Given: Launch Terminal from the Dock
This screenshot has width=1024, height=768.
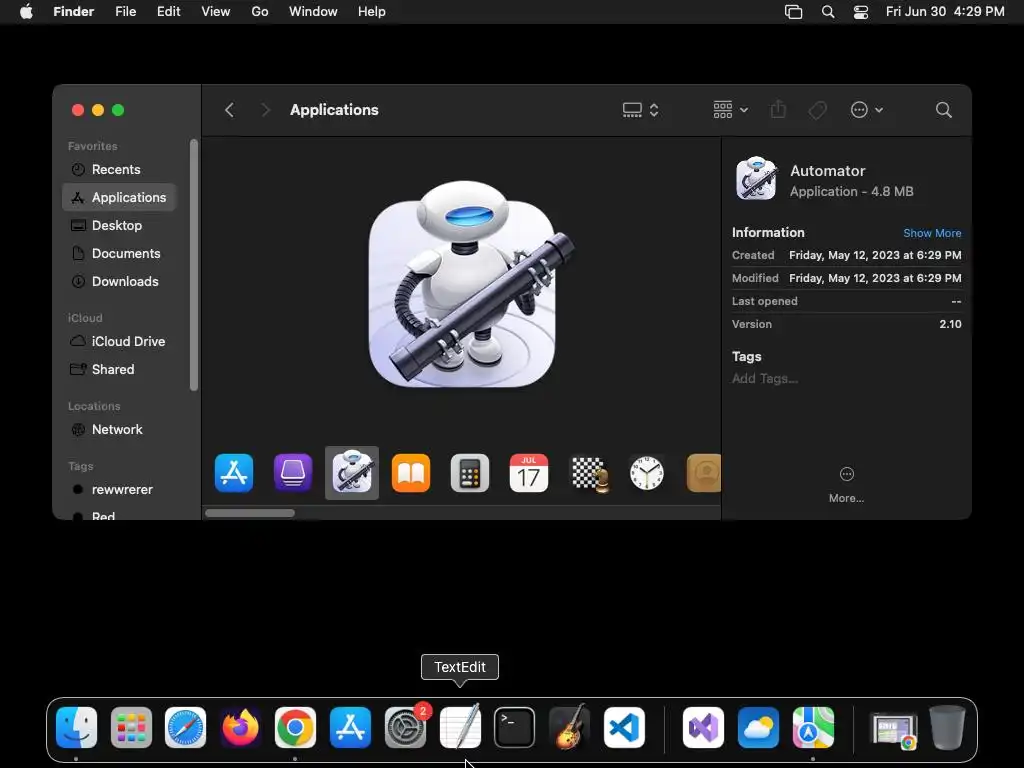Looking at the screenshot, I should tap(515, 728).
